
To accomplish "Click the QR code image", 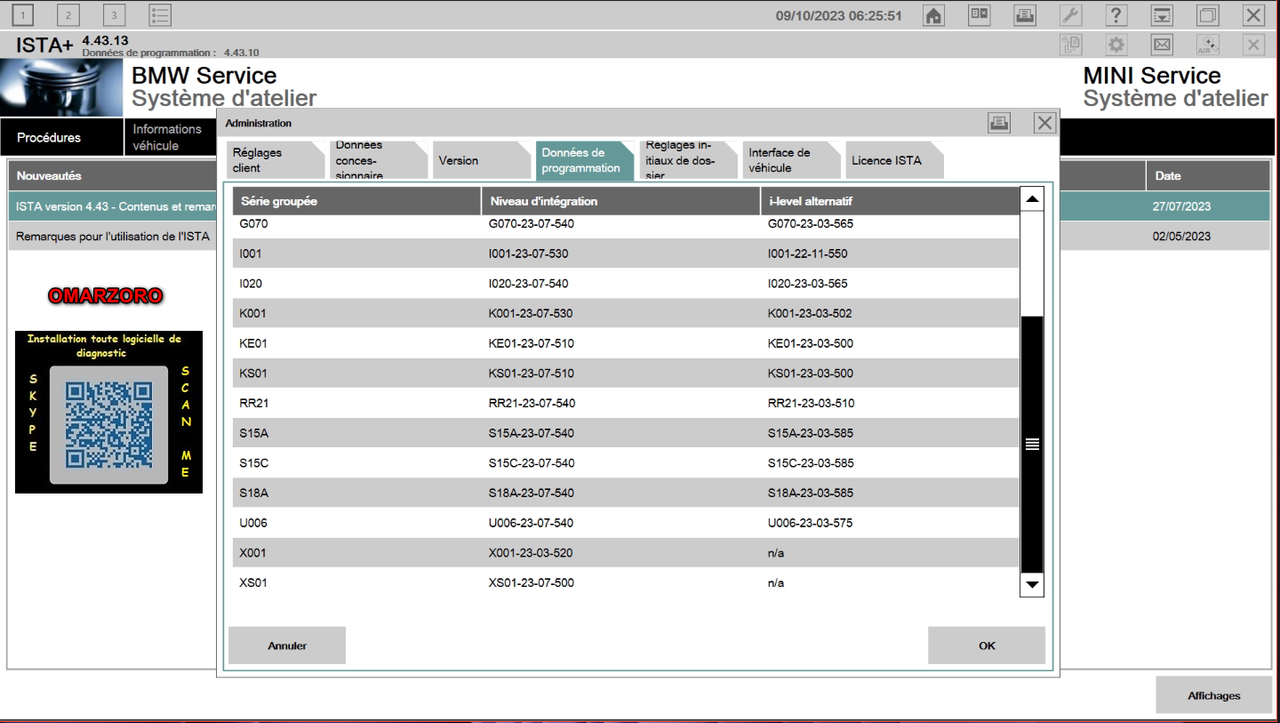I will click(x=109, y=425).
